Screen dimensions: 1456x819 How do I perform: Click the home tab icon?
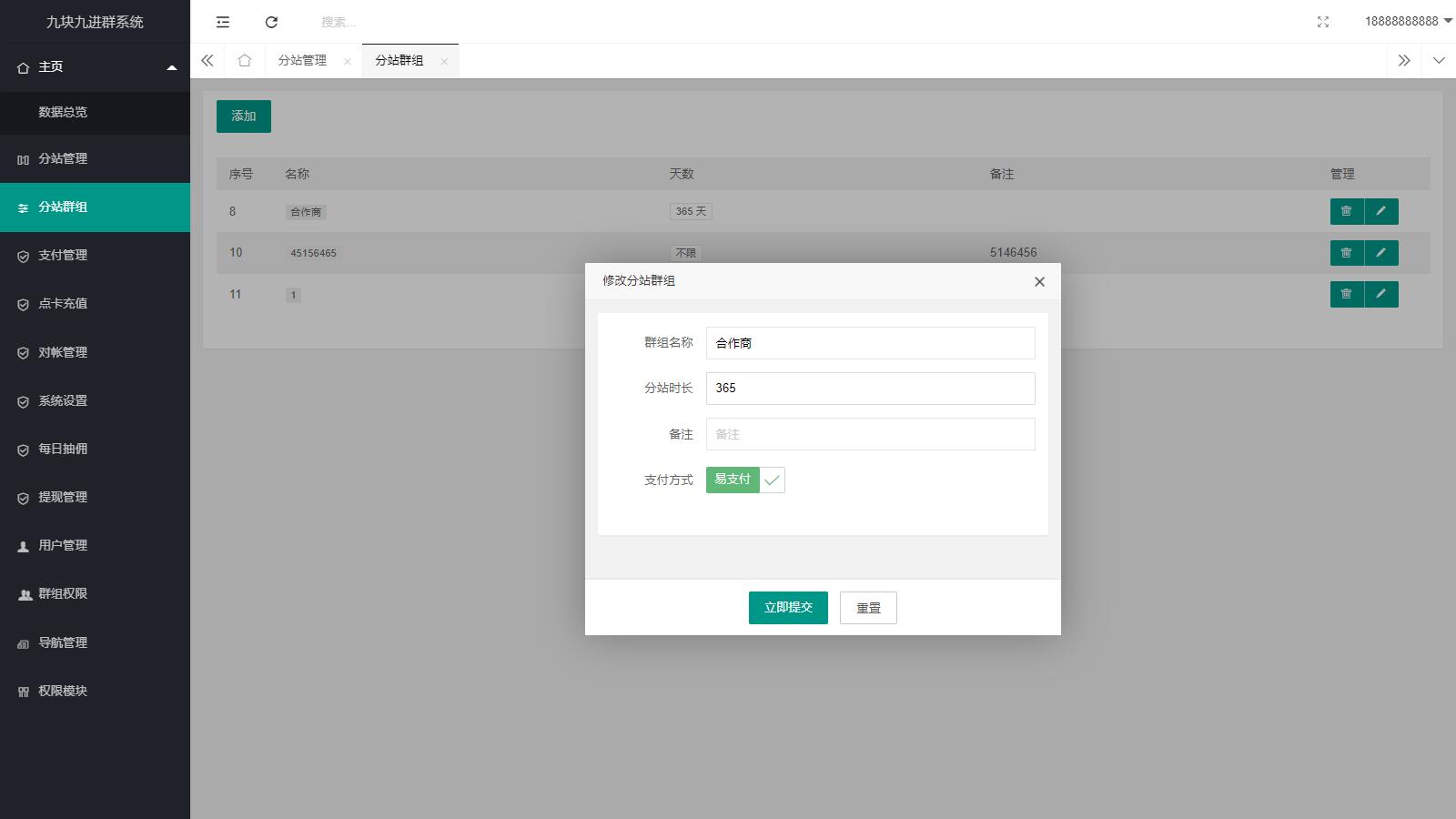[x=244, y=60]
